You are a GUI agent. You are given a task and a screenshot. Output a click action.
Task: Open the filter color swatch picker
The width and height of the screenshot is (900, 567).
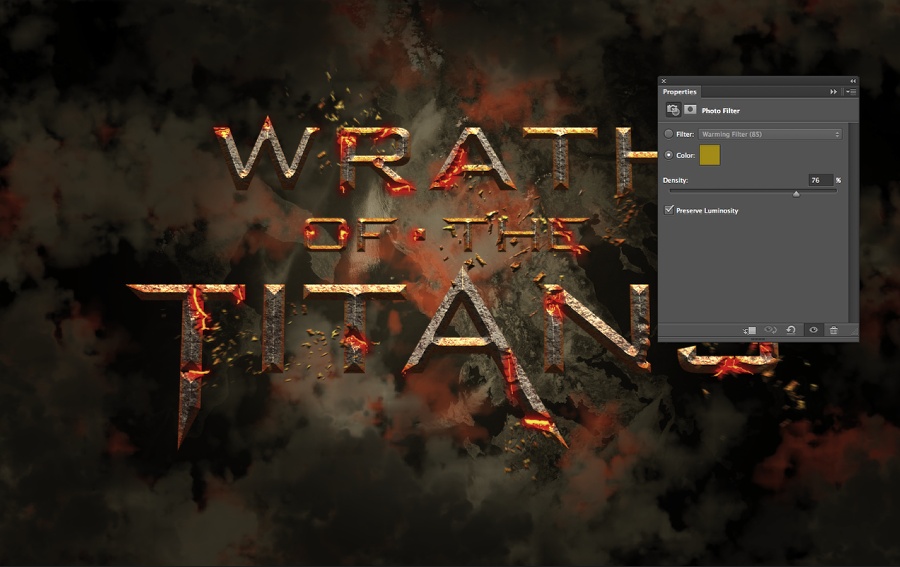(x=709, y=155)
